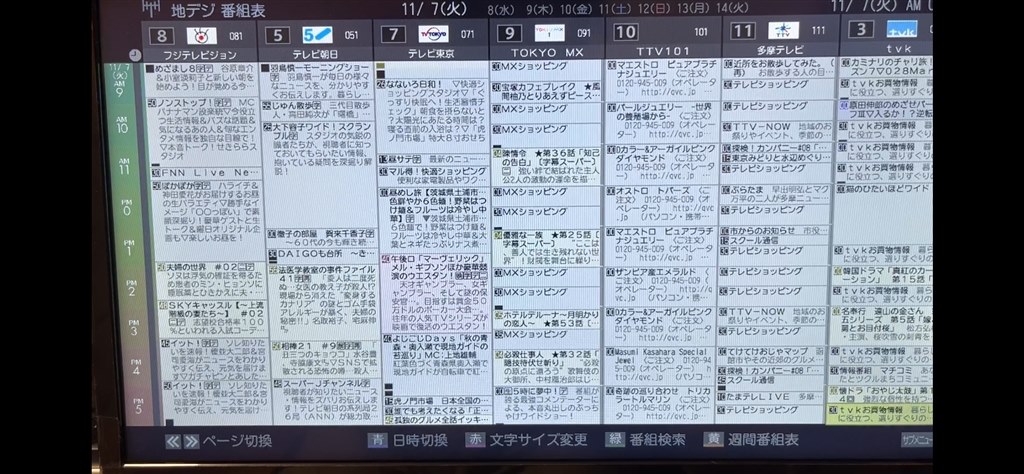
Task: Select program FNN Live News
Action: (x=205, y=173)
